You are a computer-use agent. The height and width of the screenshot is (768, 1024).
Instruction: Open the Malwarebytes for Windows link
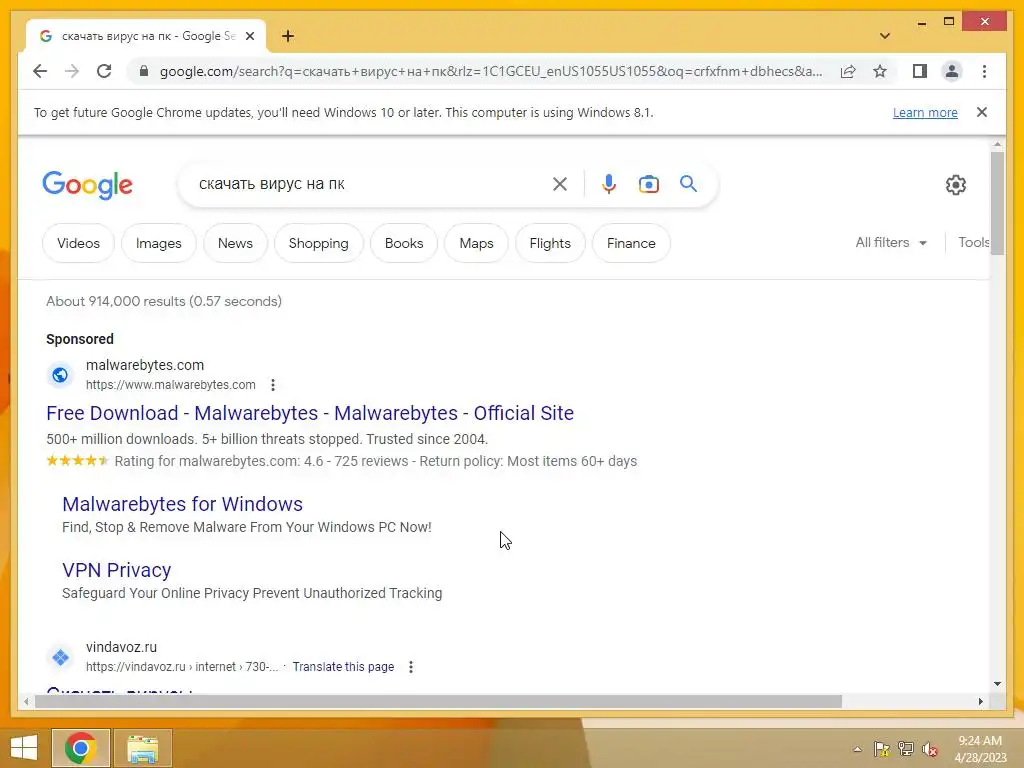182,504
